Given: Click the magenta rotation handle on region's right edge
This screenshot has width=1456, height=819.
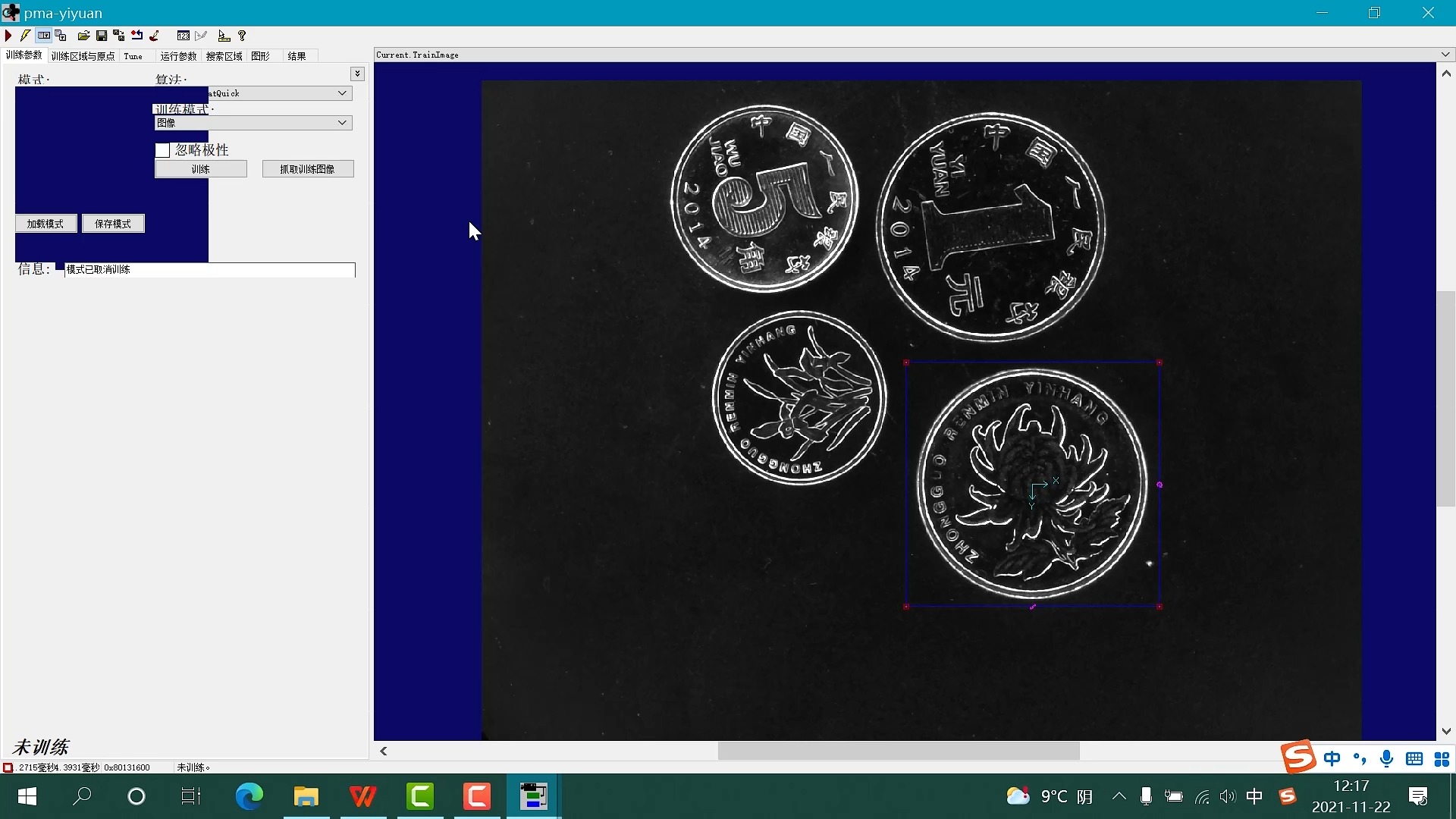Looking at the screenshot, I should 1159,485.
